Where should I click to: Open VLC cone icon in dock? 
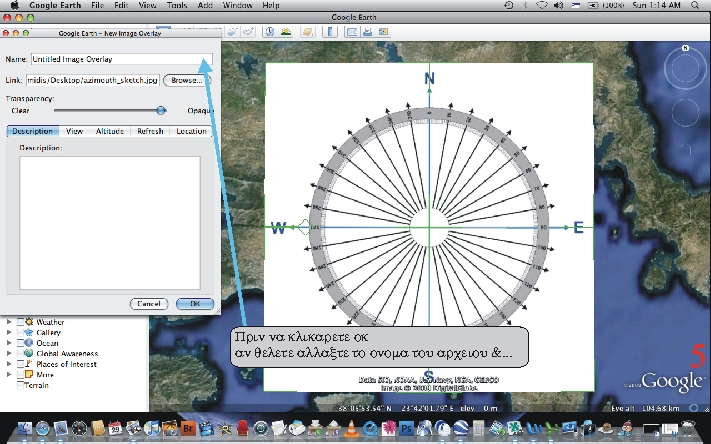(x=351, y=428)
